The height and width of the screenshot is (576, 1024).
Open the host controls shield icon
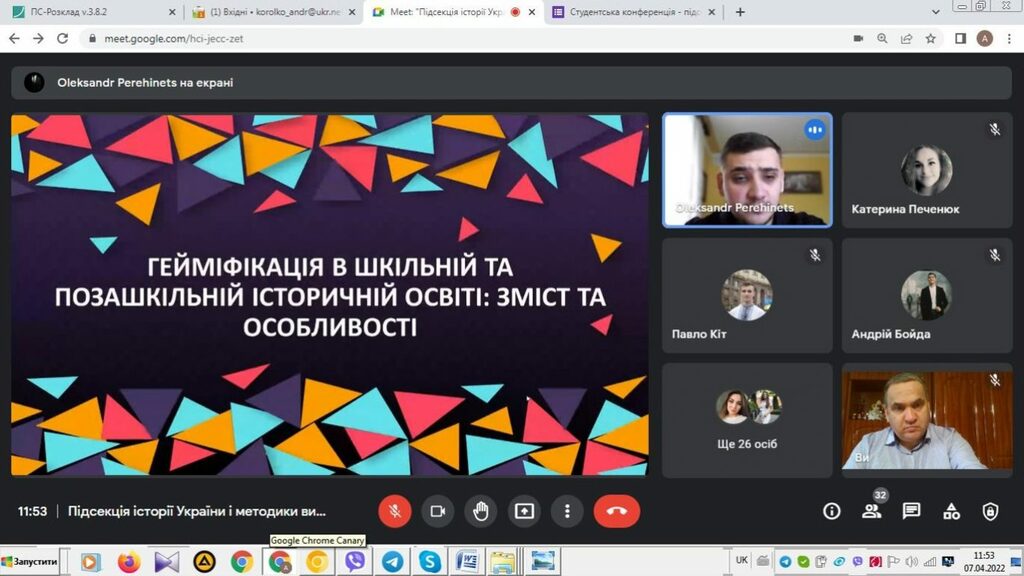click(x=990, y=511)
